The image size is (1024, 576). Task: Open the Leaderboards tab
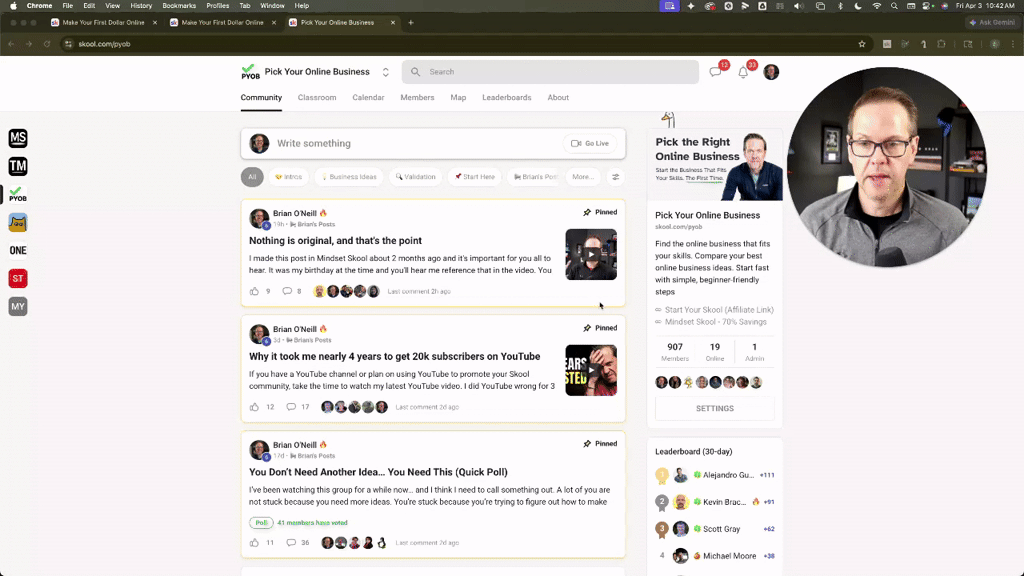[507, 97]
